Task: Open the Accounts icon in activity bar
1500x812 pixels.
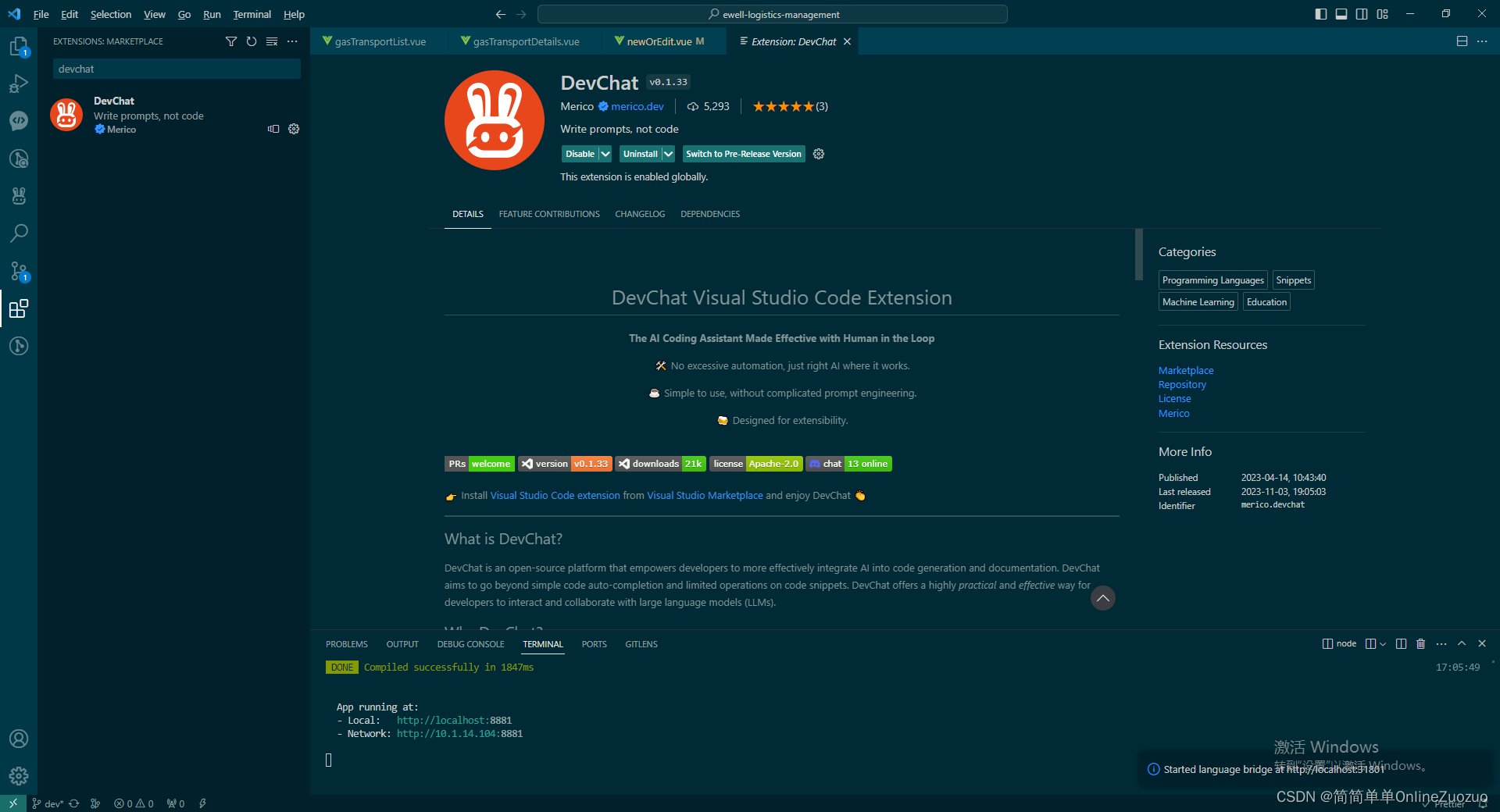Action: [19, 739]
